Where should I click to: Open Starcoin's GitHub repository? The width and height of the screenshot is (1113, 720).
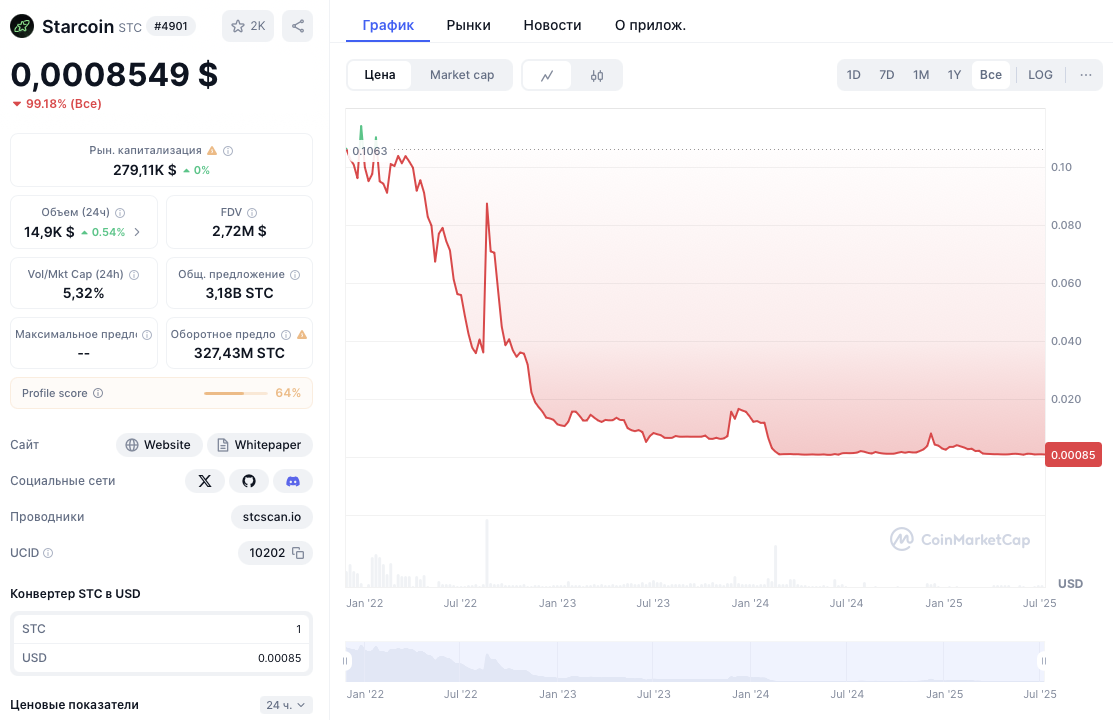point(248,481)
